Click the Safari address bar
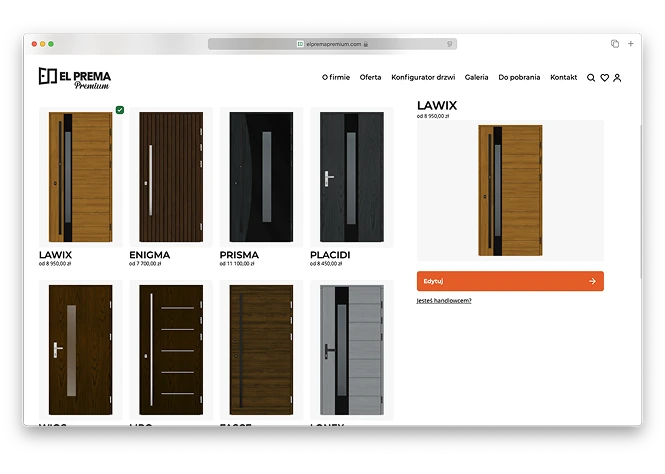The height and width of the screenshot is (474, 665). point(332,44)
